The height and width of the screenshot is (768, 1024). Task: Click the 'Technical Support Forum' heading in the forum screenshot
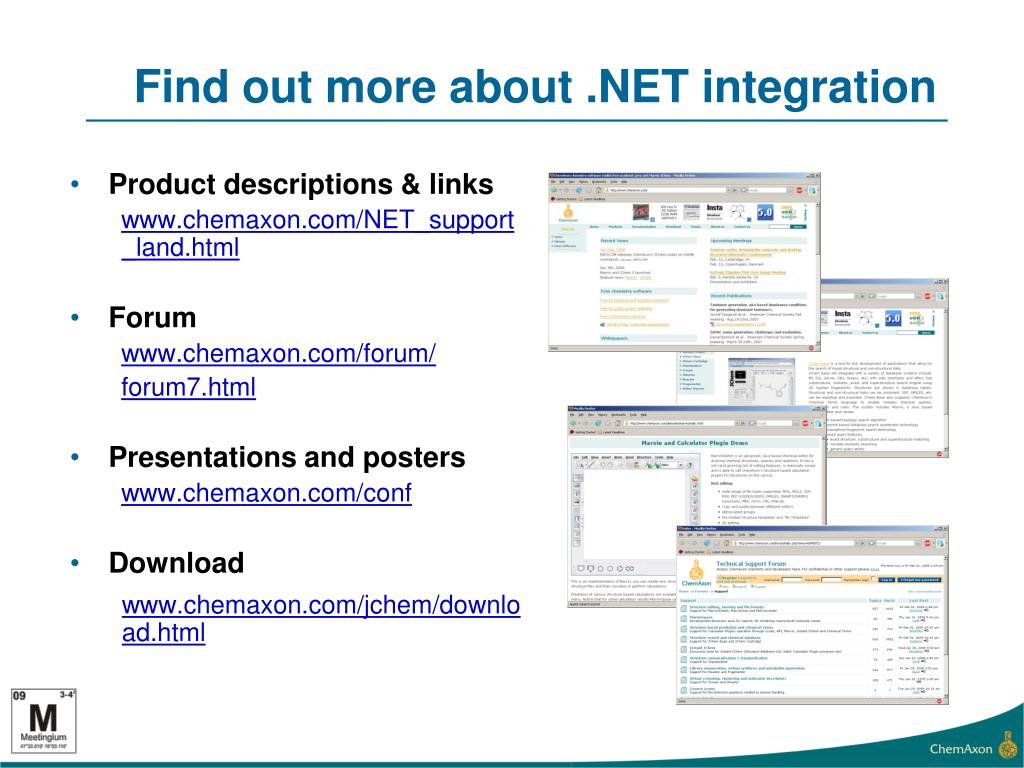[x=751, y=564]
